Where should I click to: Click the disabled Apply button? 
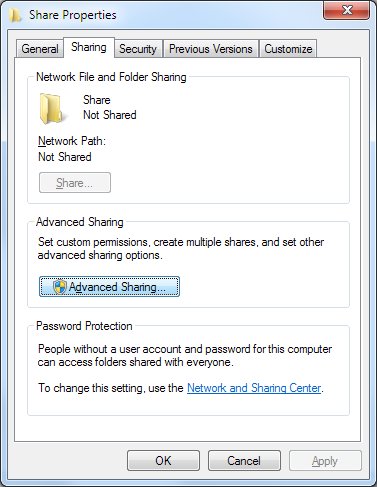[x=325, y=461]
